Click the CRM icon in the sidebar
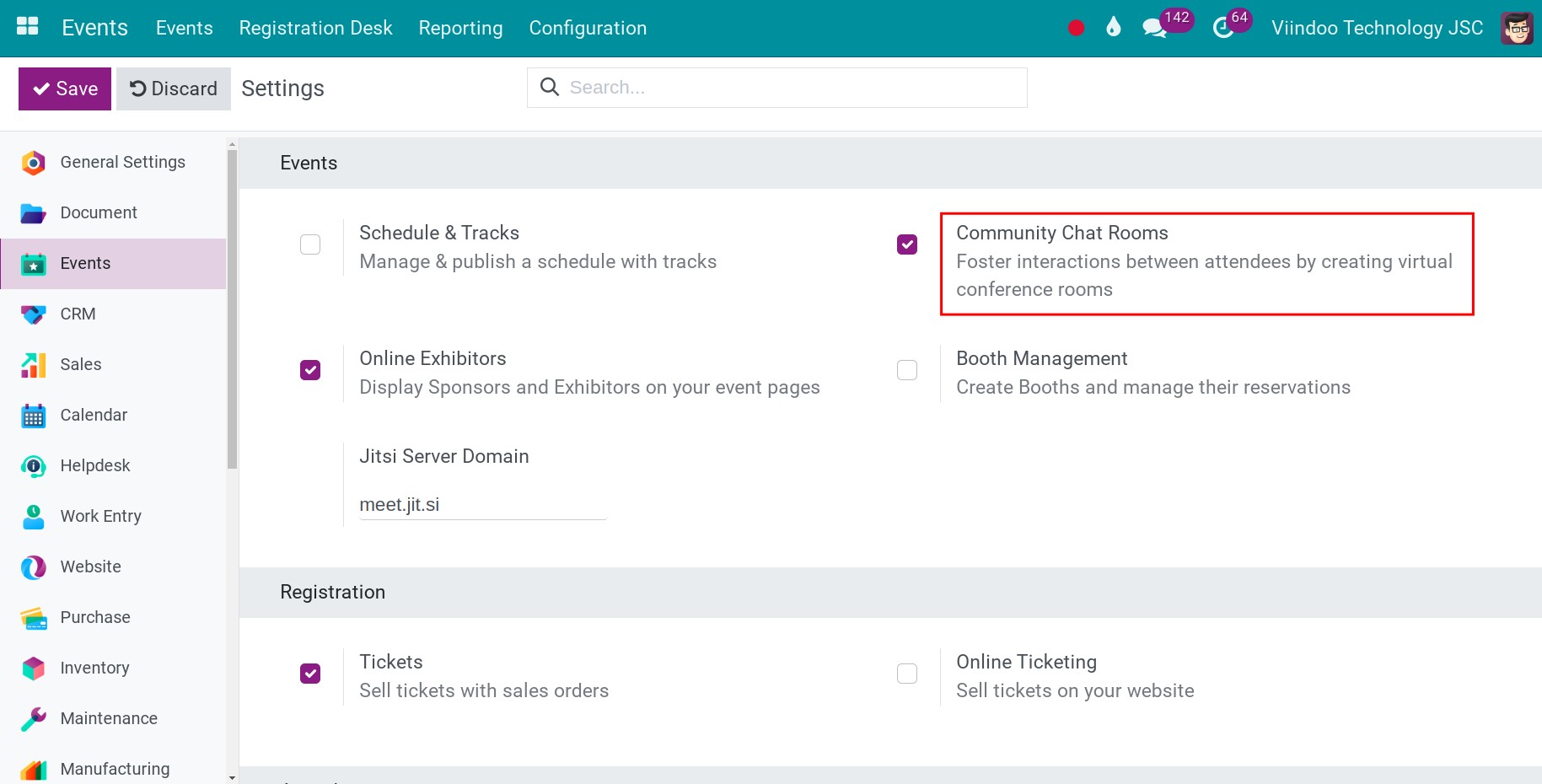Screen dimensions: 1542x784 pyautogui.click(x=33, y=314)
